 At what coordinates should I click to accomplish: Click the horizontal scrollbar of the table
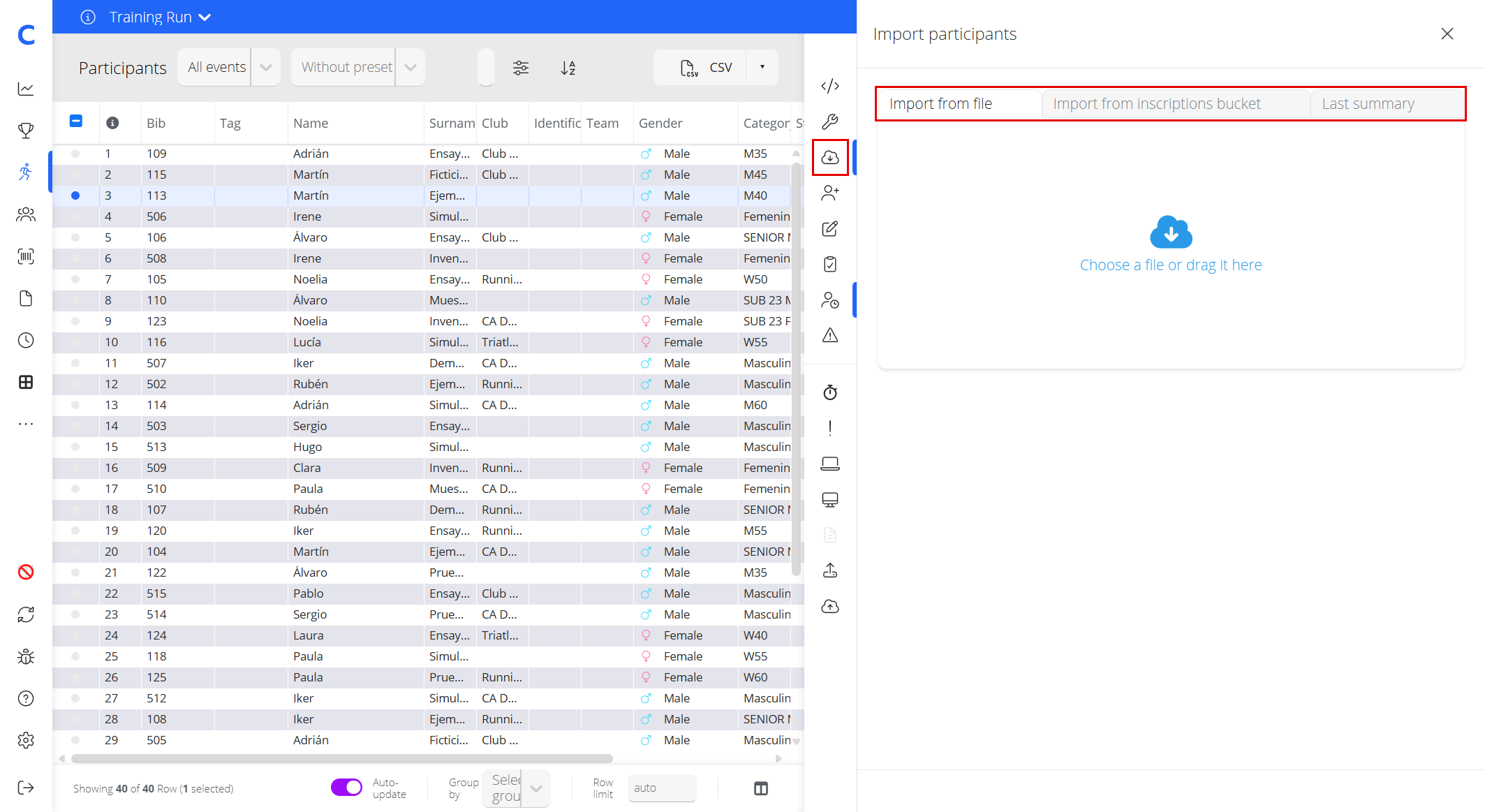(342, 758)
